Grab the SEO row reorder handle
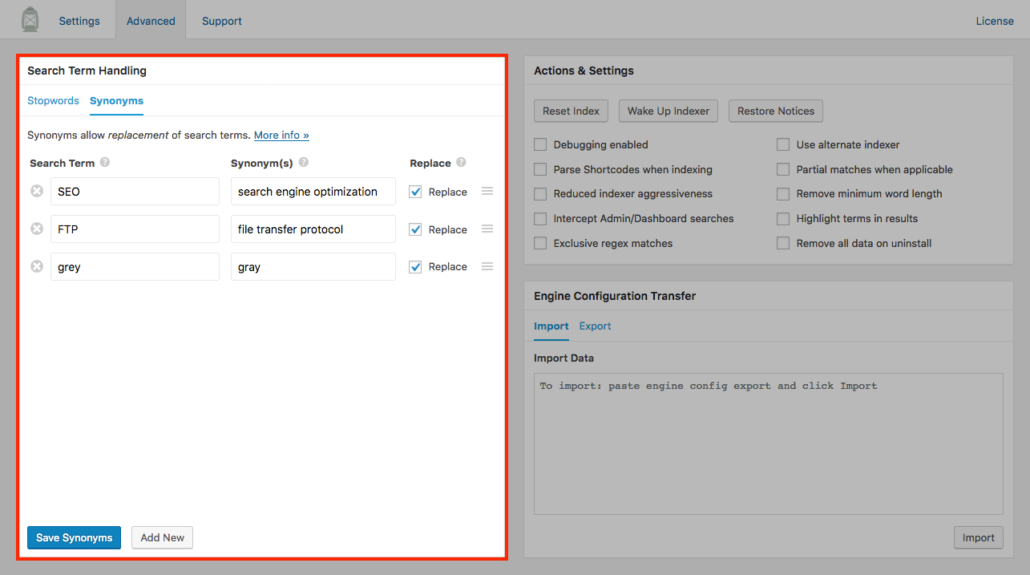 487,191
